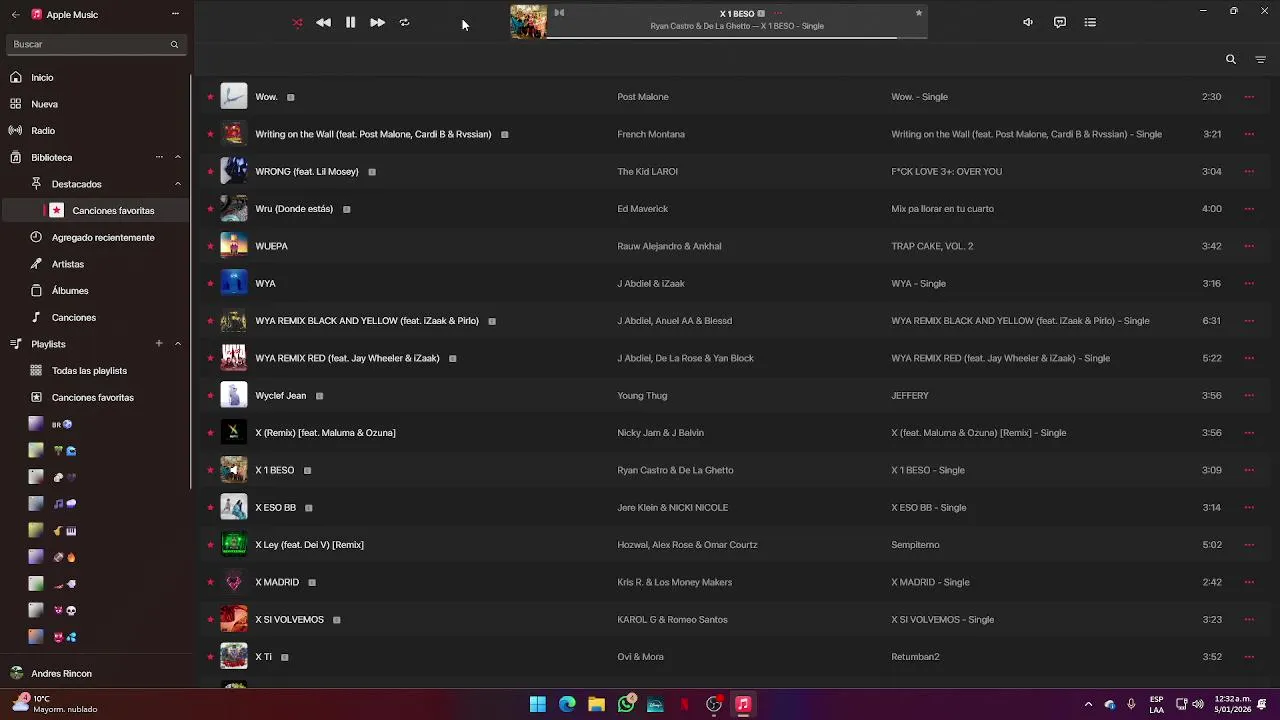Select Canciones favoritas under Destacados
The image size is (1280, 720).
(x=95, y=211)
